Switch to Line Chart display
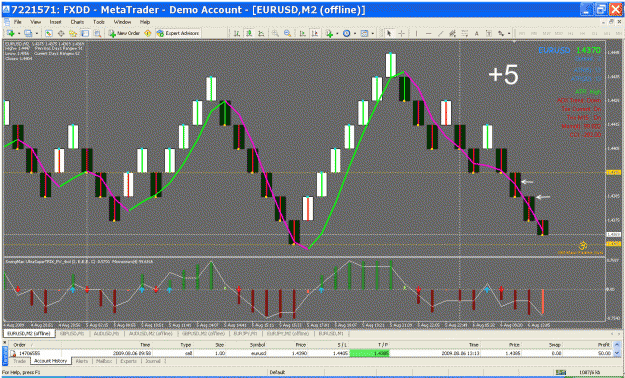Image resolution: width=625 pixels, height=378 pixels. 261,33
